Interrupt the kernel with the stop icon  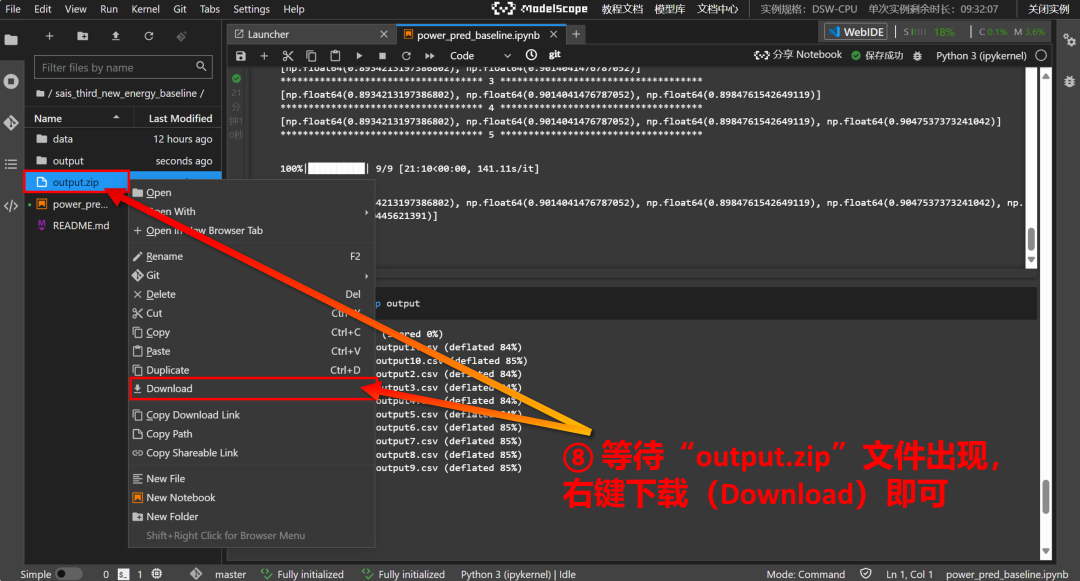click(x=382, y=56)
